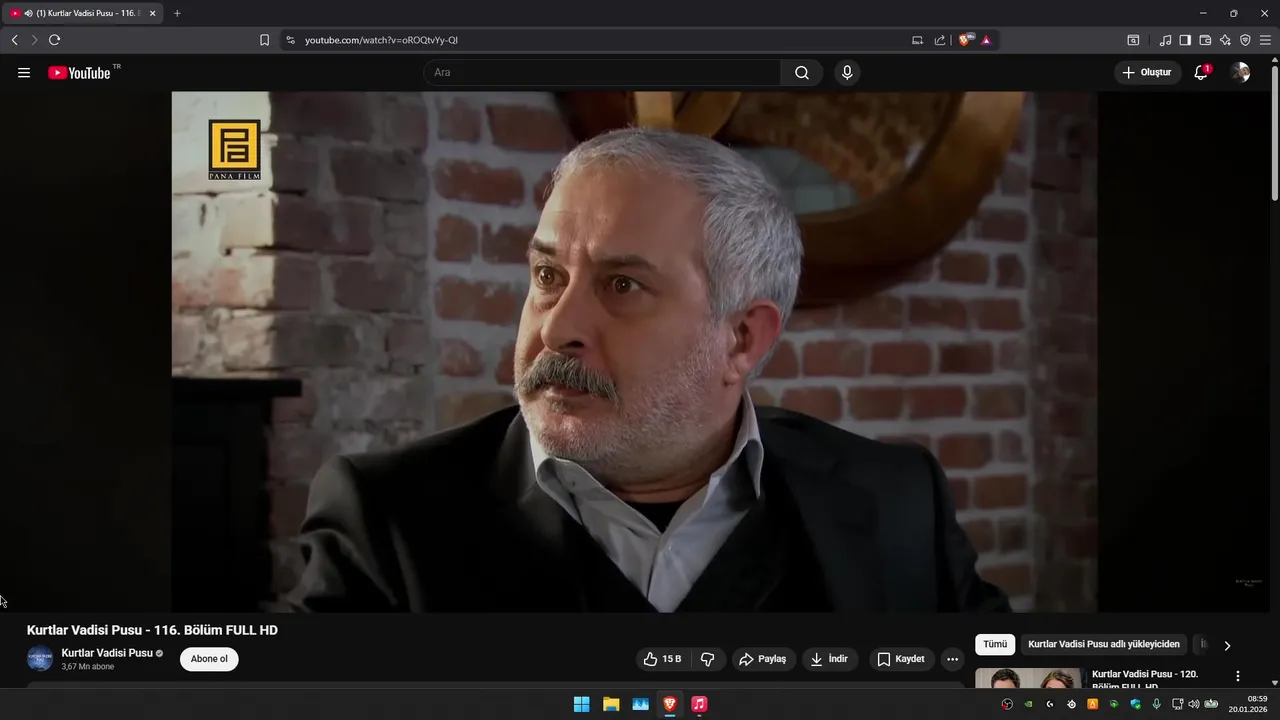Click the video player to pause
Screen dimensions: 1280x720
[634, 352]
